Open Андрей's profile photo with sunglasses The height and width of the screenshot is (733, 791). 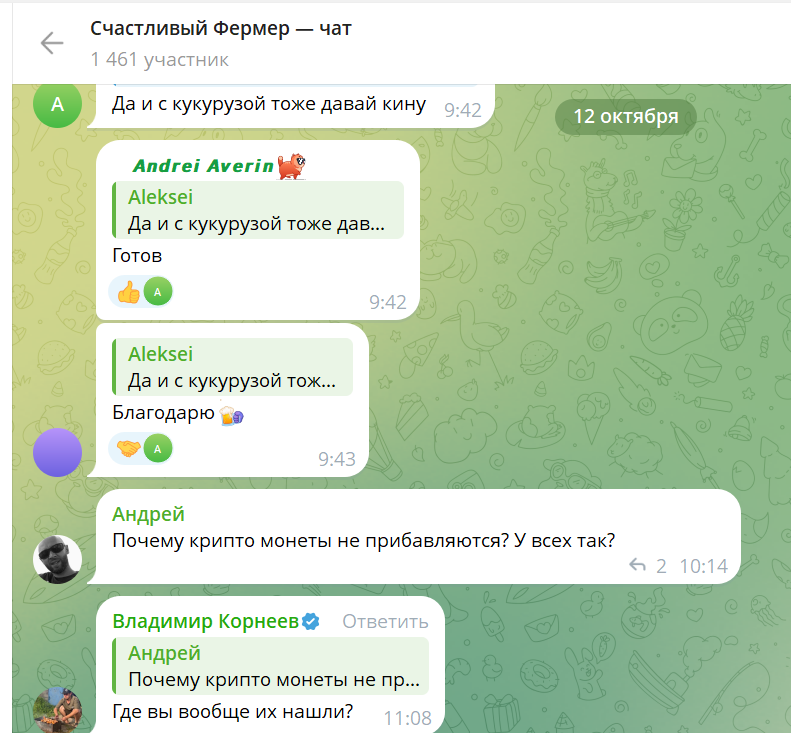tap(58, 559)
